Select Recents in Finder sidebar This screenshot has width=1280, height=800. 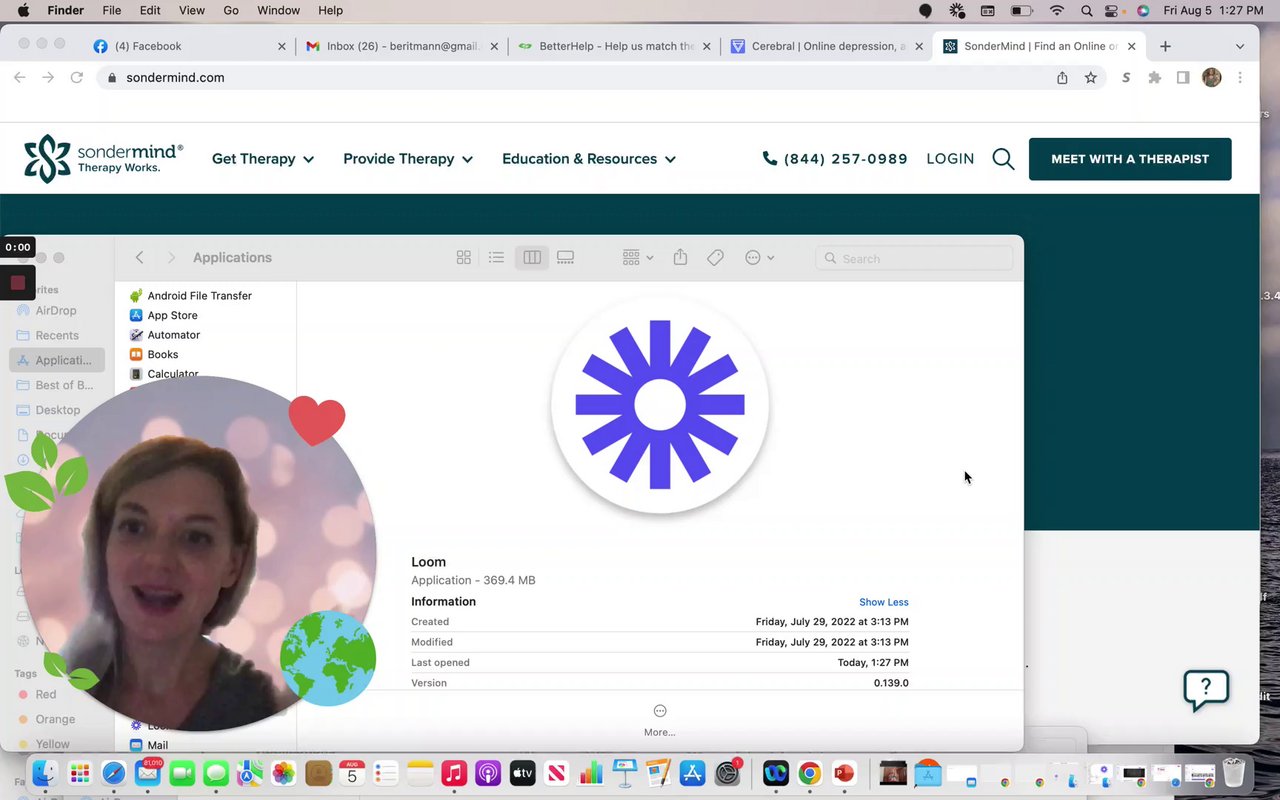pos(57,336)
